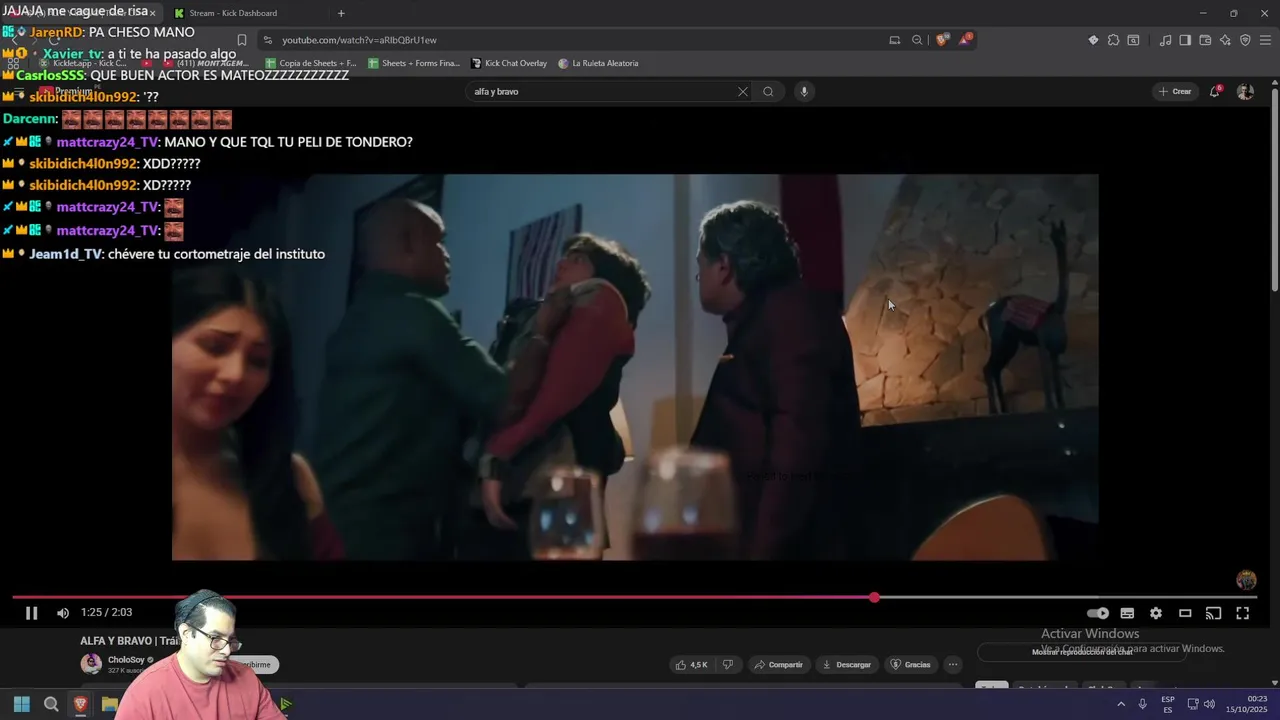Pause the YouTube video
This screenshot has width=1280, height=720.
click(x=31, y=613)
